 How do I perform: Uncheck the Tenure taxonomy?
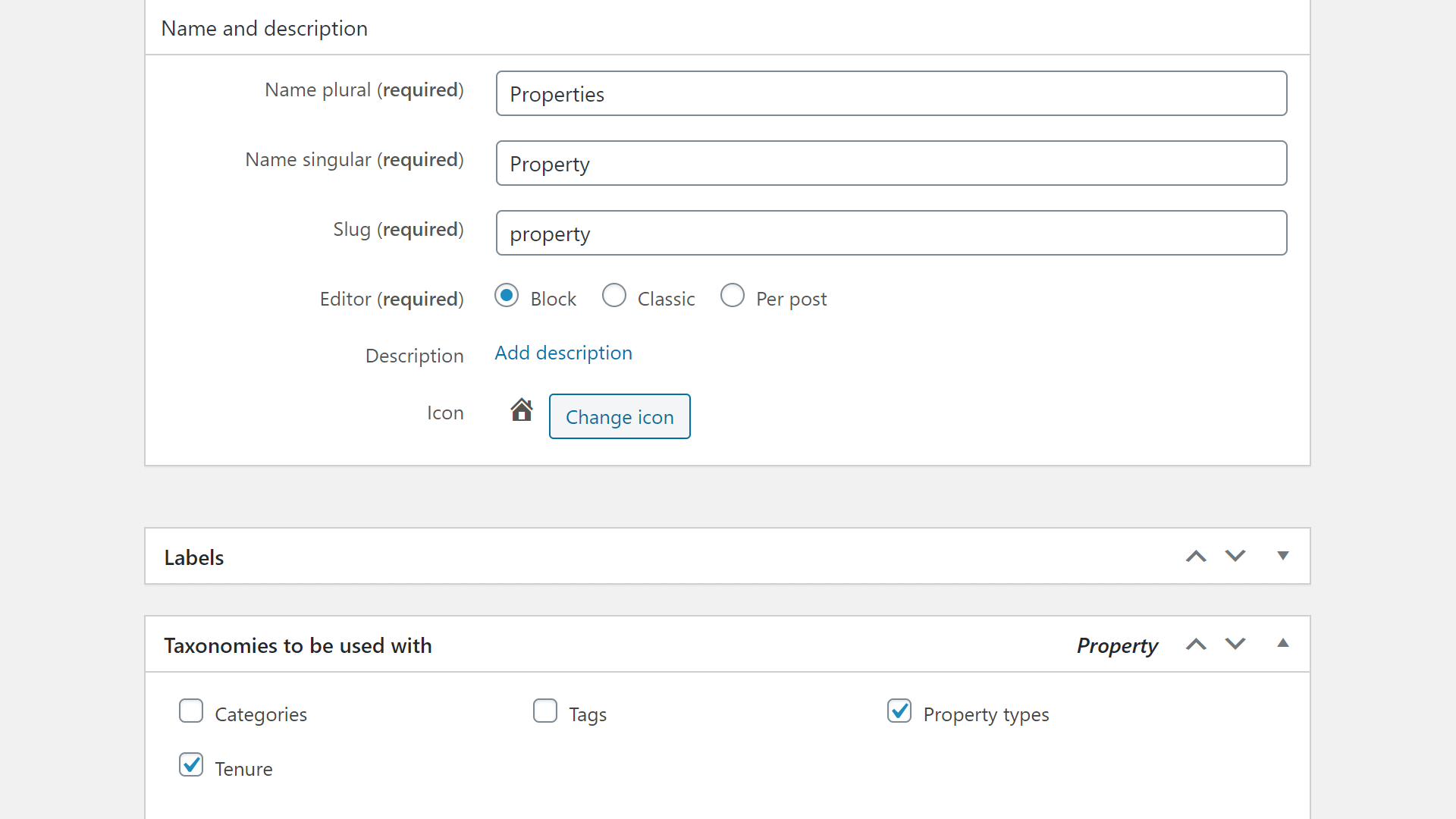pyautogui.click(x=191, y=765)
